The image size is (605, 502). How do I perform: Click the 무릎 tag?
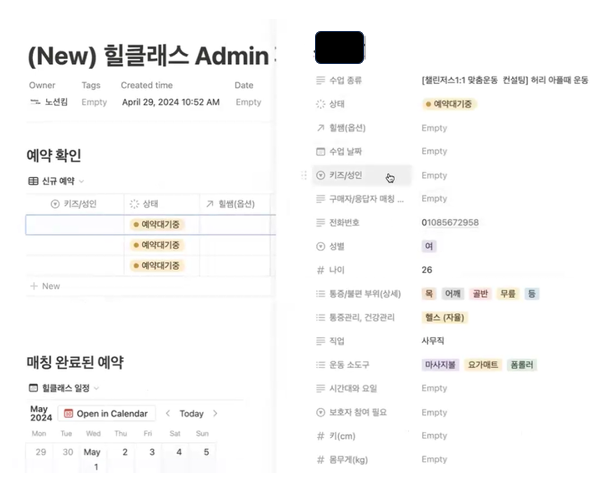tap(508, 294)
